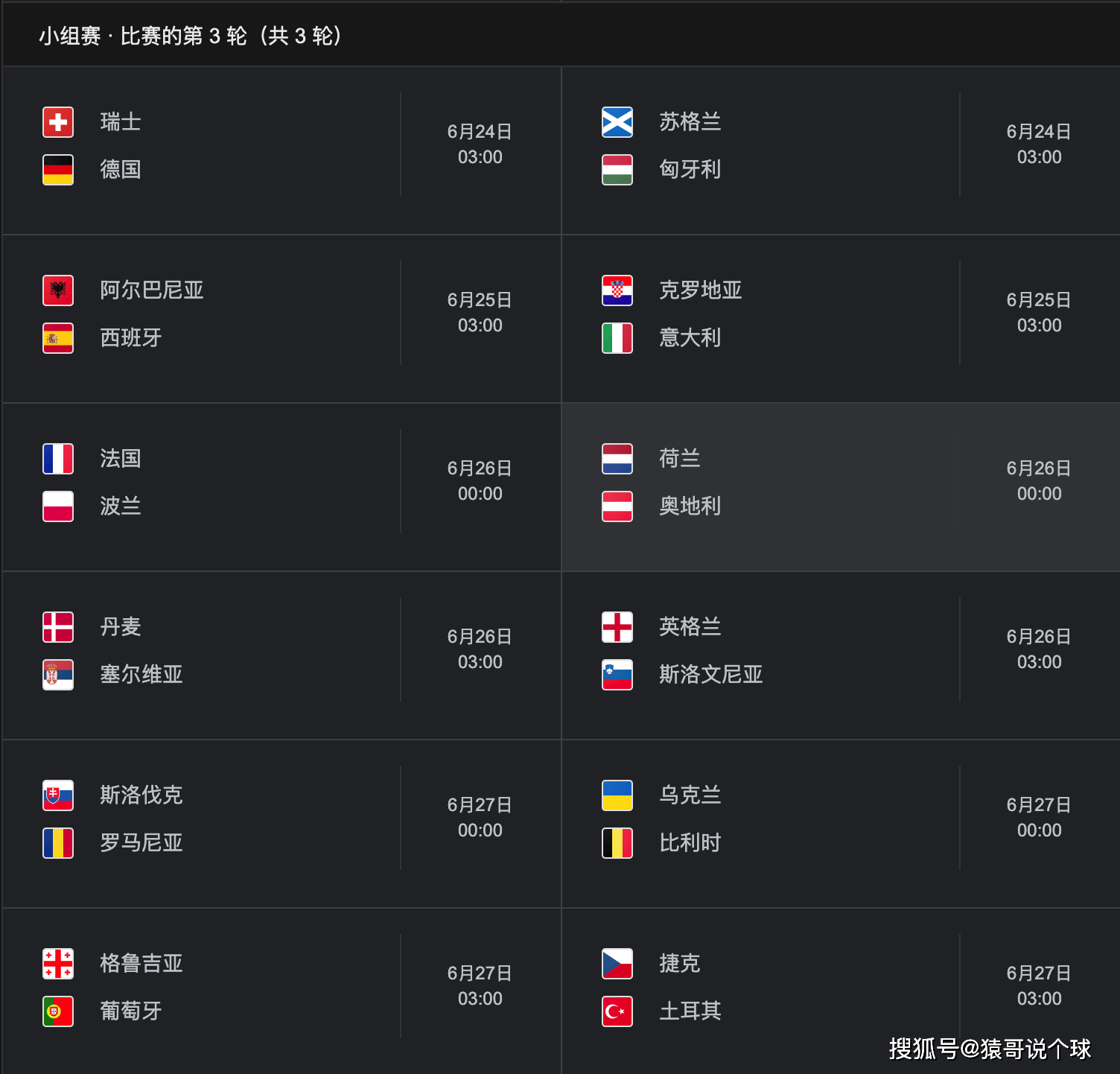Select the Turkey flag icon

(x=617, y=1011)
